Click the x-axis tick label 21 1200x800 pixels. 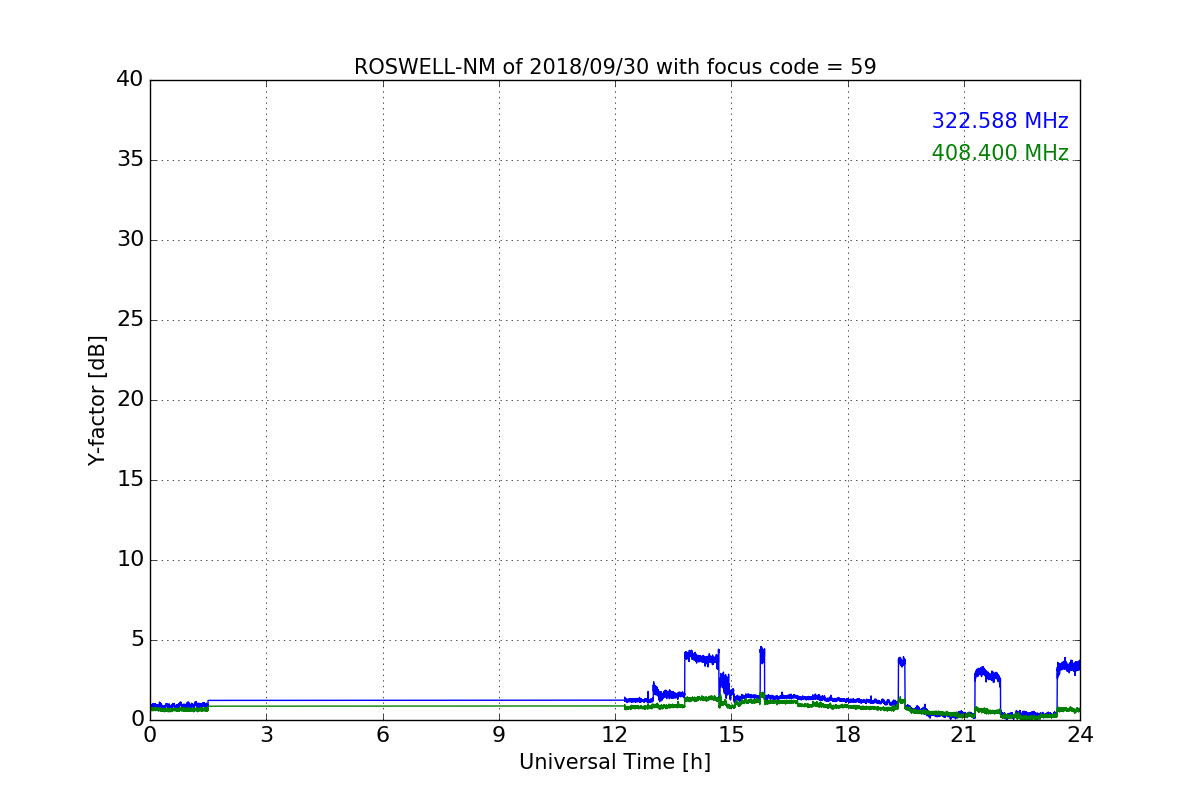click(964, 735)
